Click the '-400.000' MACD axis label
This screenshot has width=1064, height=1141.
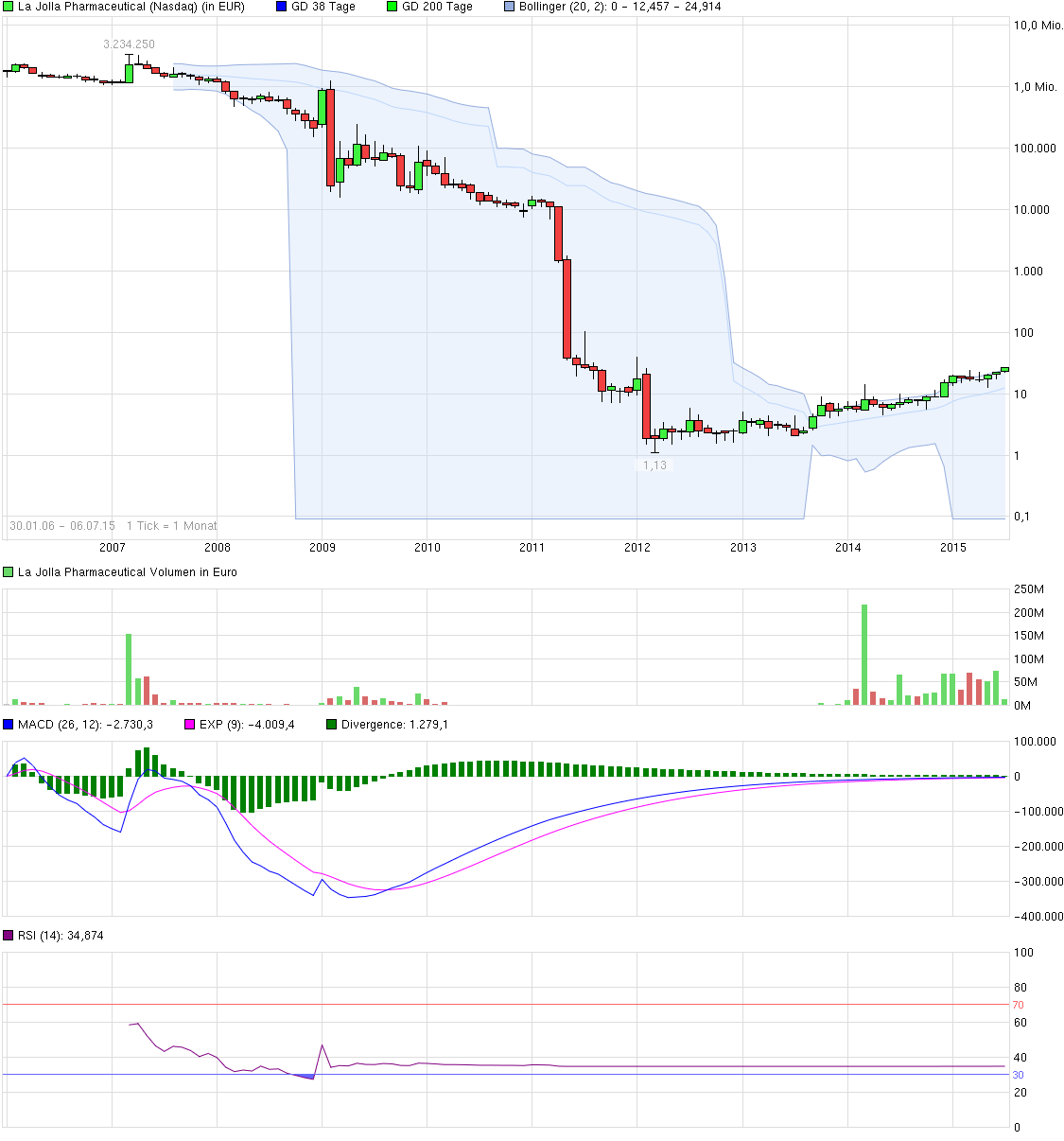click(x=1038, y=917)
